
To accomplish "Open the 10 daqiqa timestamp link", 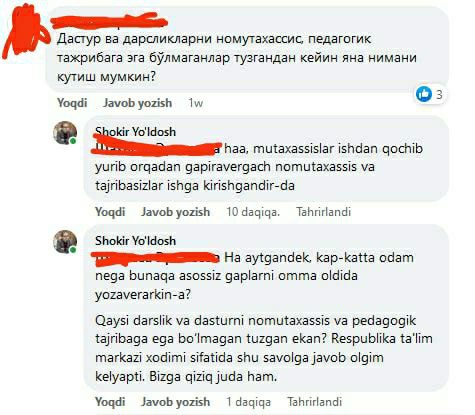I will point(253,212).
